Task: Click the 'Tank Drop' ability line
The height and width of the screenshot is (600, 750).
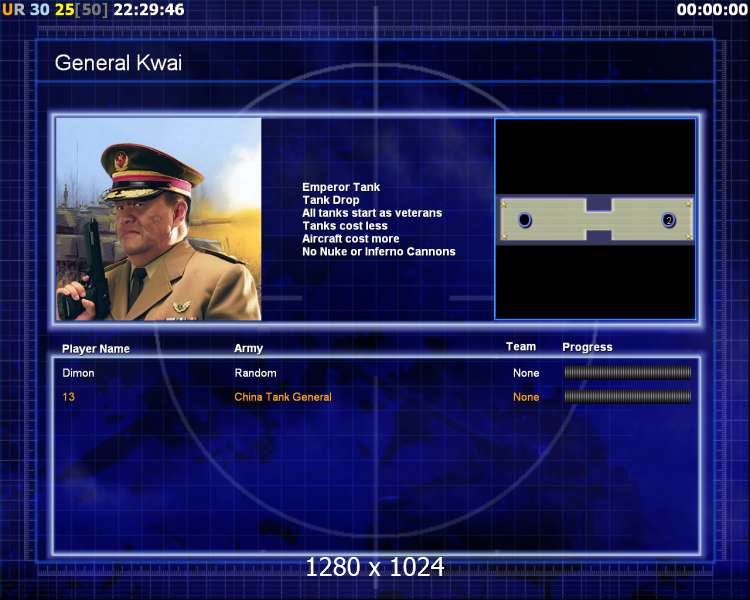Action: click(331, 200)
